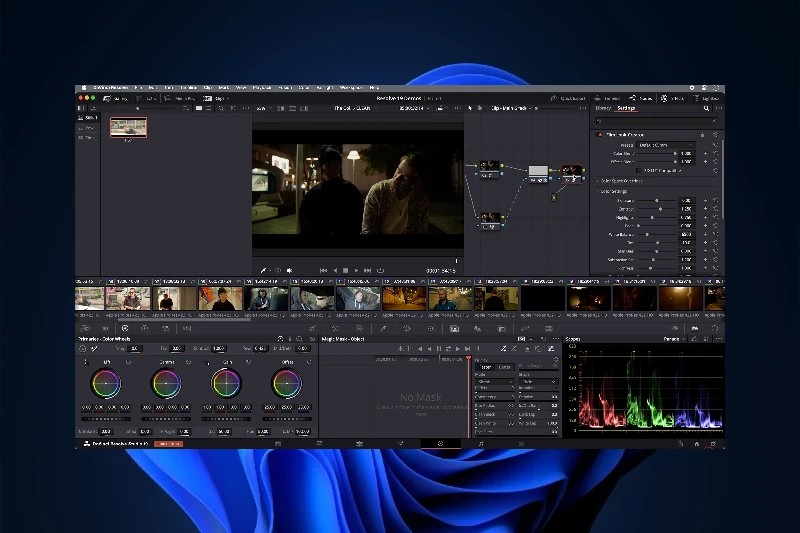Switch to the Cut page icon
Screen dimensions: 800x533
tap(319, 444)
